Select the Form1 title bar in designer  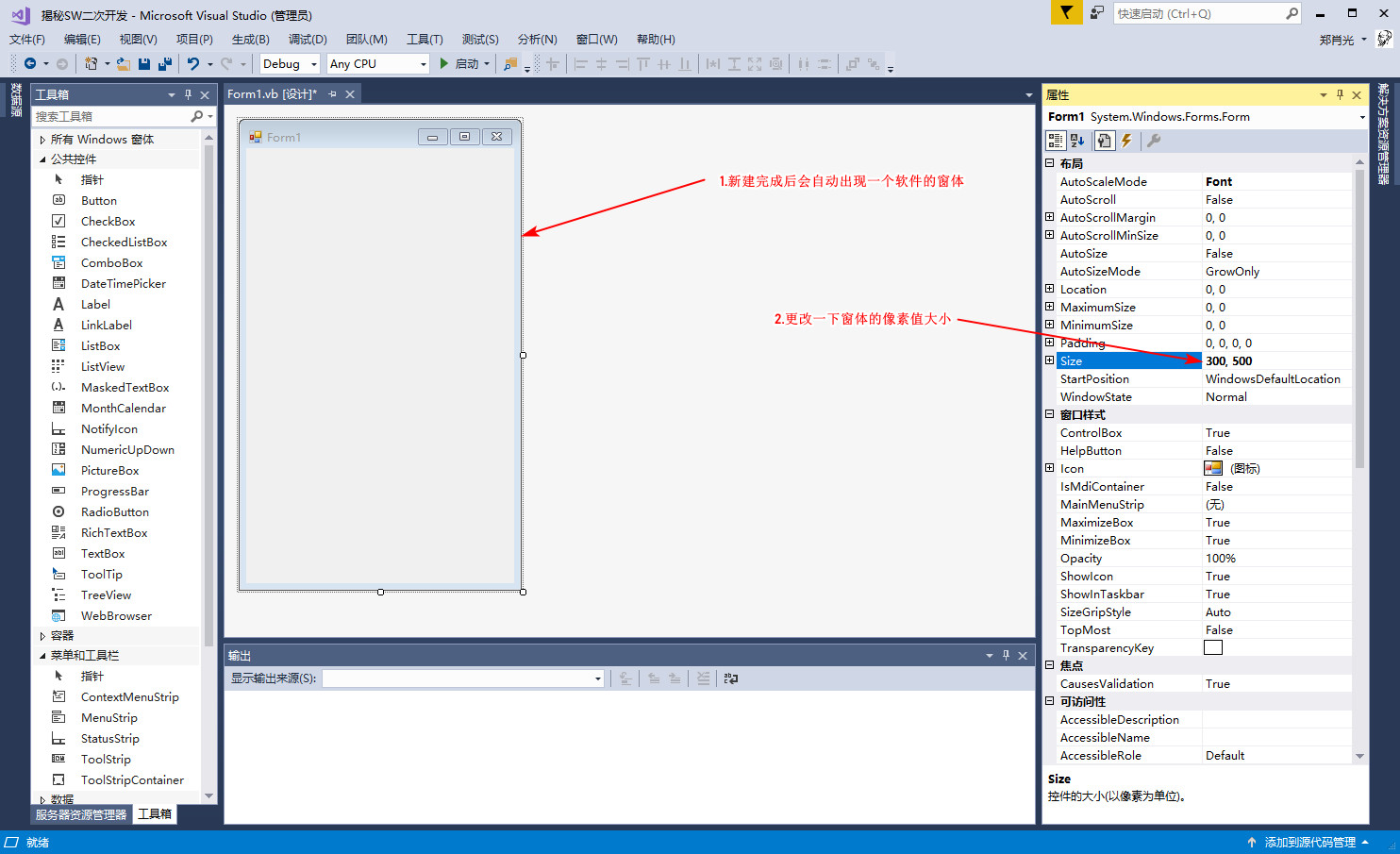[x=379, y=137]
